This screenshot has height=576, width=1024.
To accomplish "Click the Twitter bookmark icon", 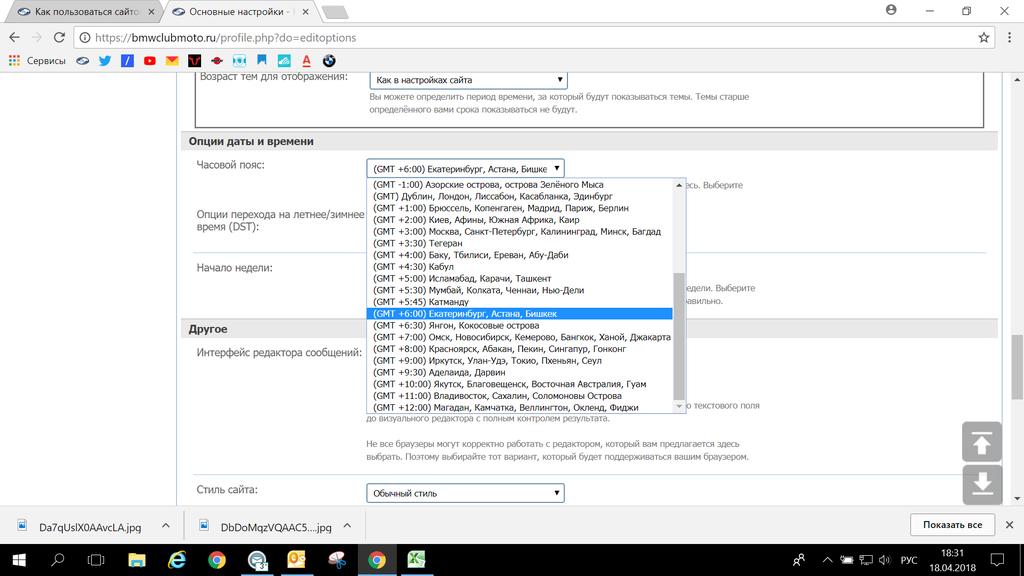I will 105,60.
